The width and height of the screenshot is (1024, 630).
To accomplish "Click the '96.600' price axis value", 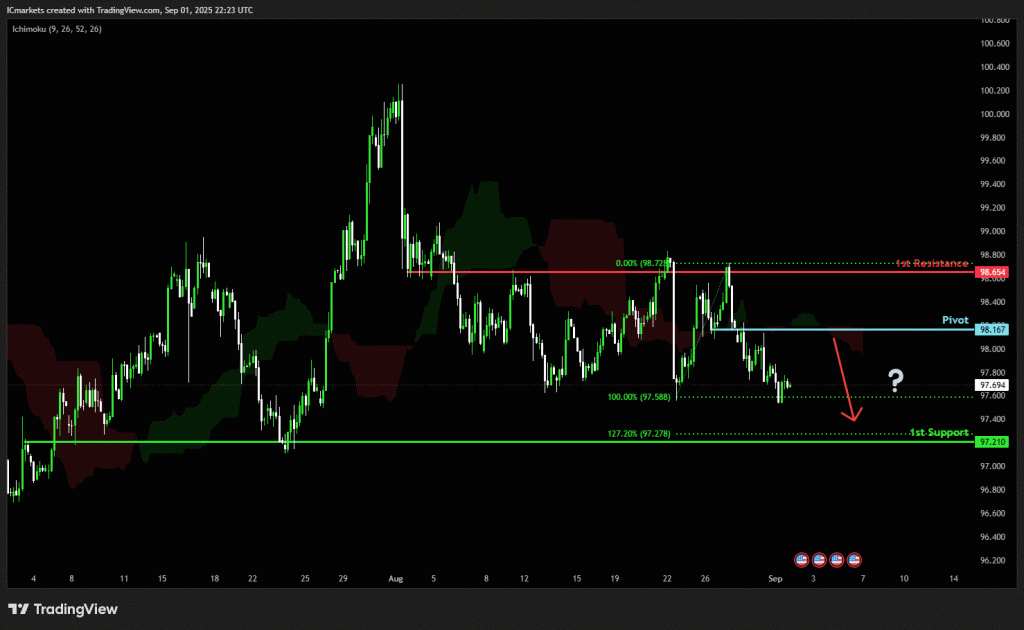I will [995, 514].
